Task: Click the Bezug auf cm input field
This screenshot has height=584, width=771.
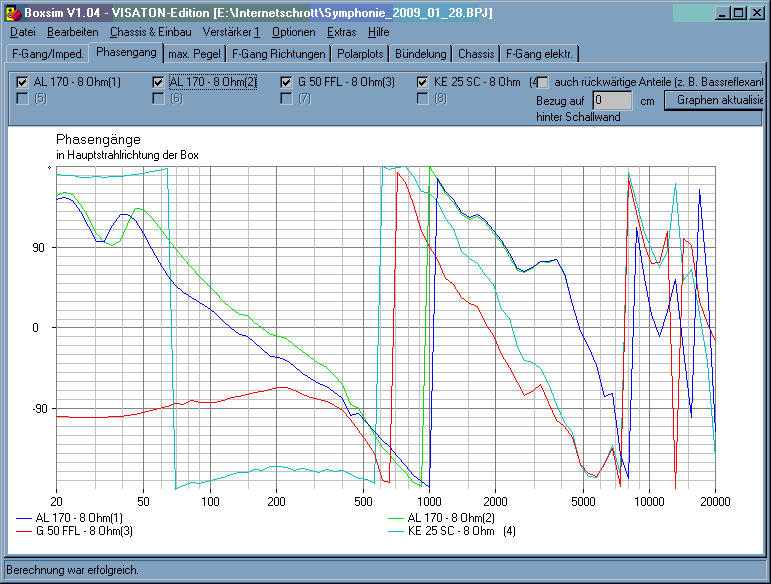Action: pyautogui.click(x=612, y=100)
